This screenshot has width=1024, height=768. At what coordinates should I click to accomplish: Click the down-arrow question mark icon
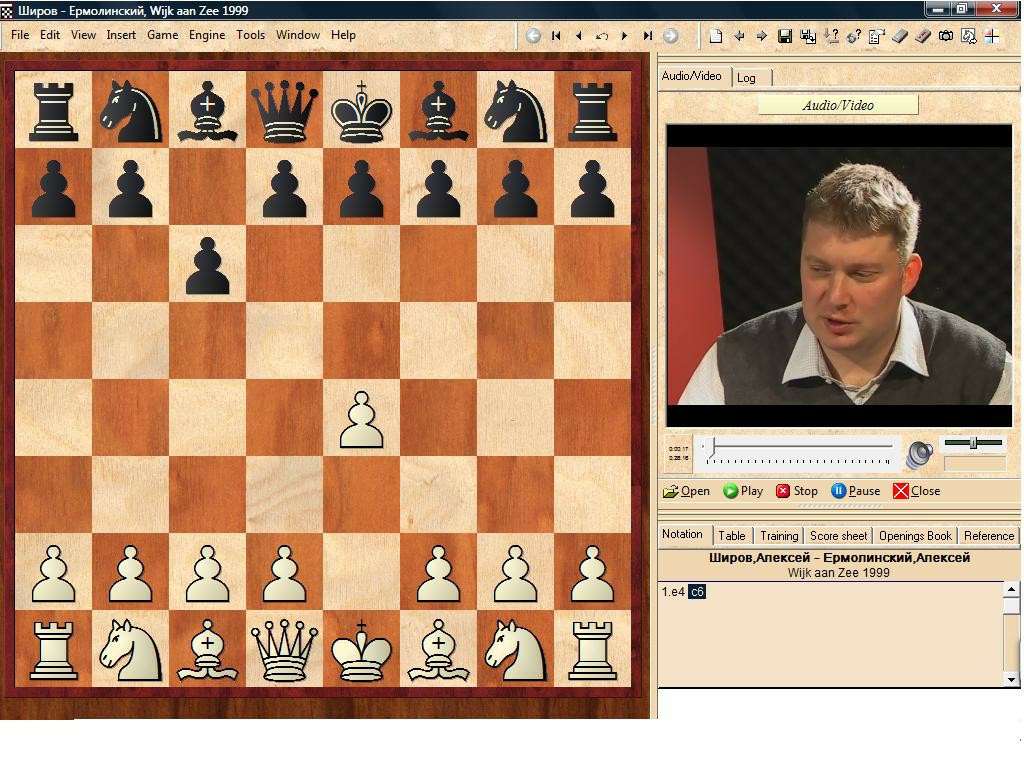point(831,36)
